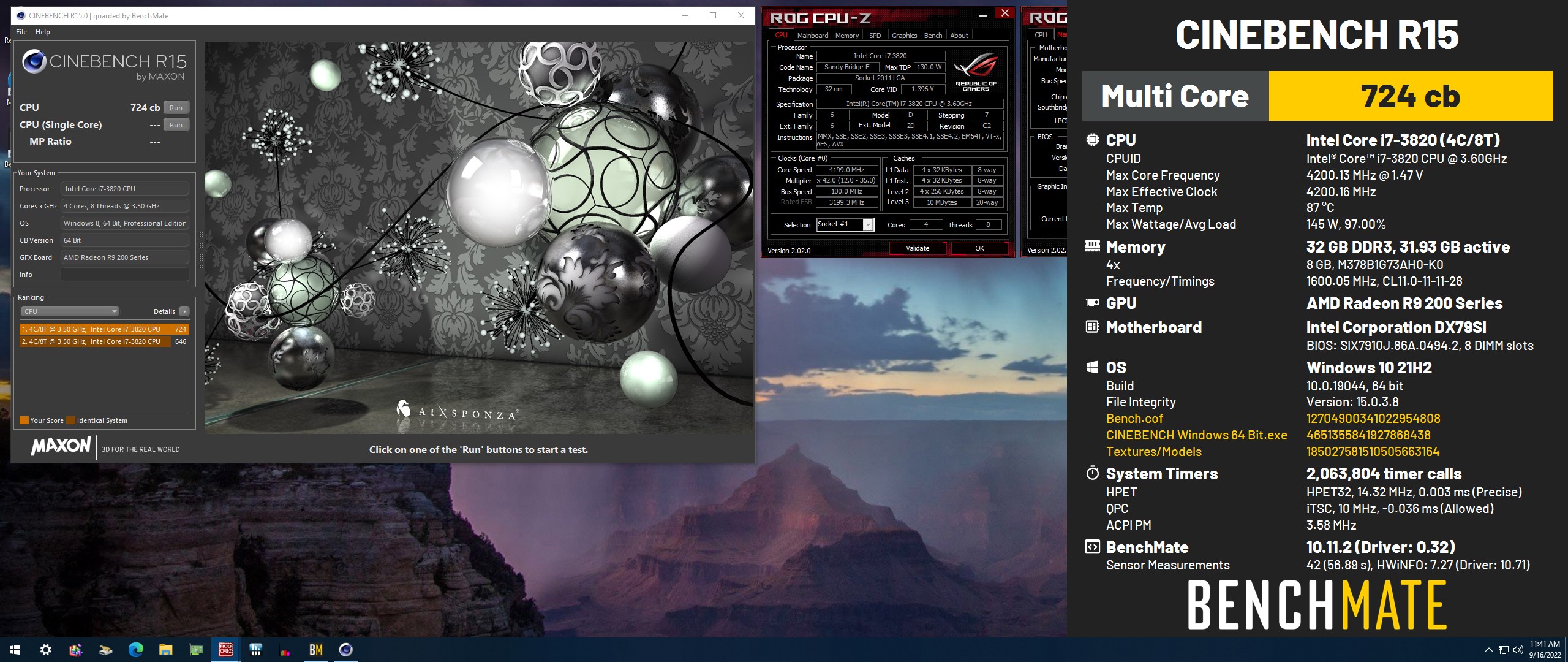Run the CPU multi-core test

tap(176, 108)
